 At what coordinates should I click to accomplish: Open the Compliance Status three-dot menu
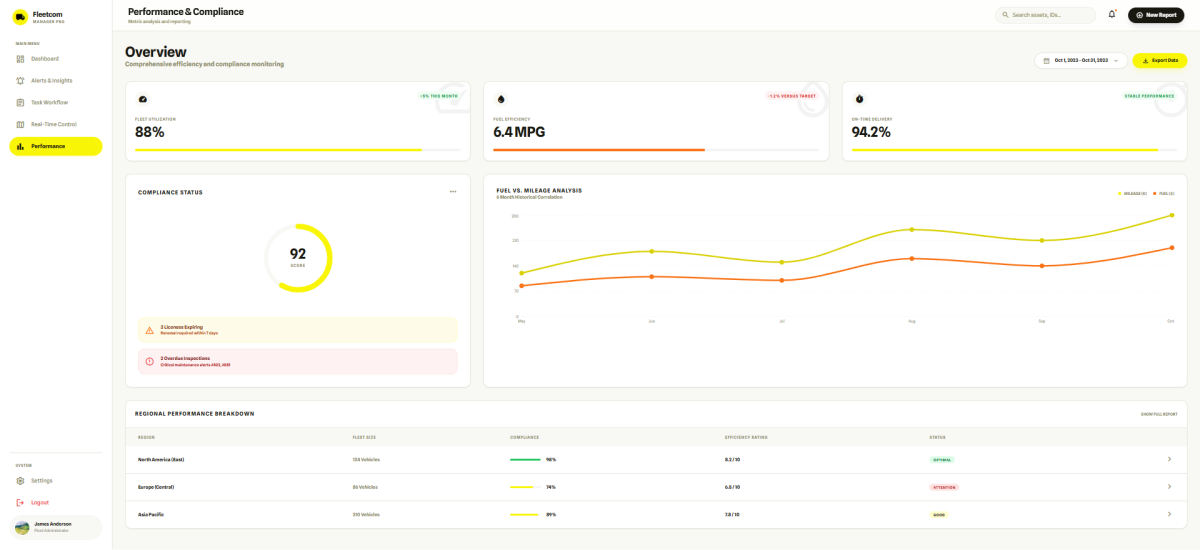(453, 191)
